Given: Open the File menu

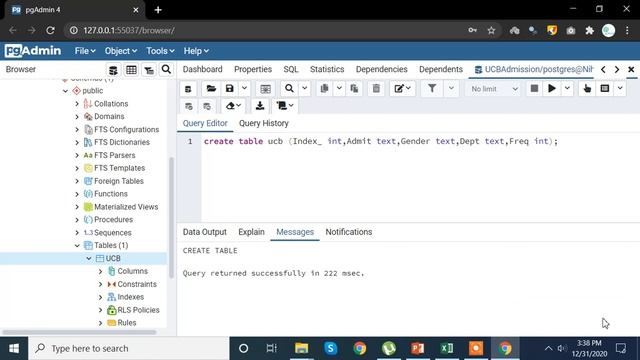Looking at the screenshot, I should tap(85, 51).
